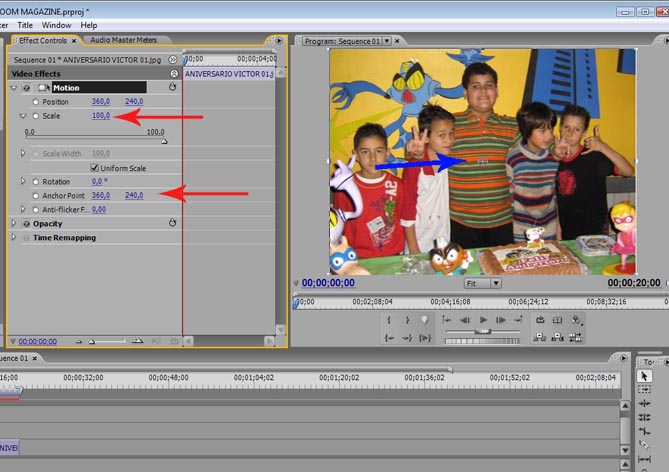Click the Lift button in Program monitor
Viewport: 669px width, 472px height.
540,338
